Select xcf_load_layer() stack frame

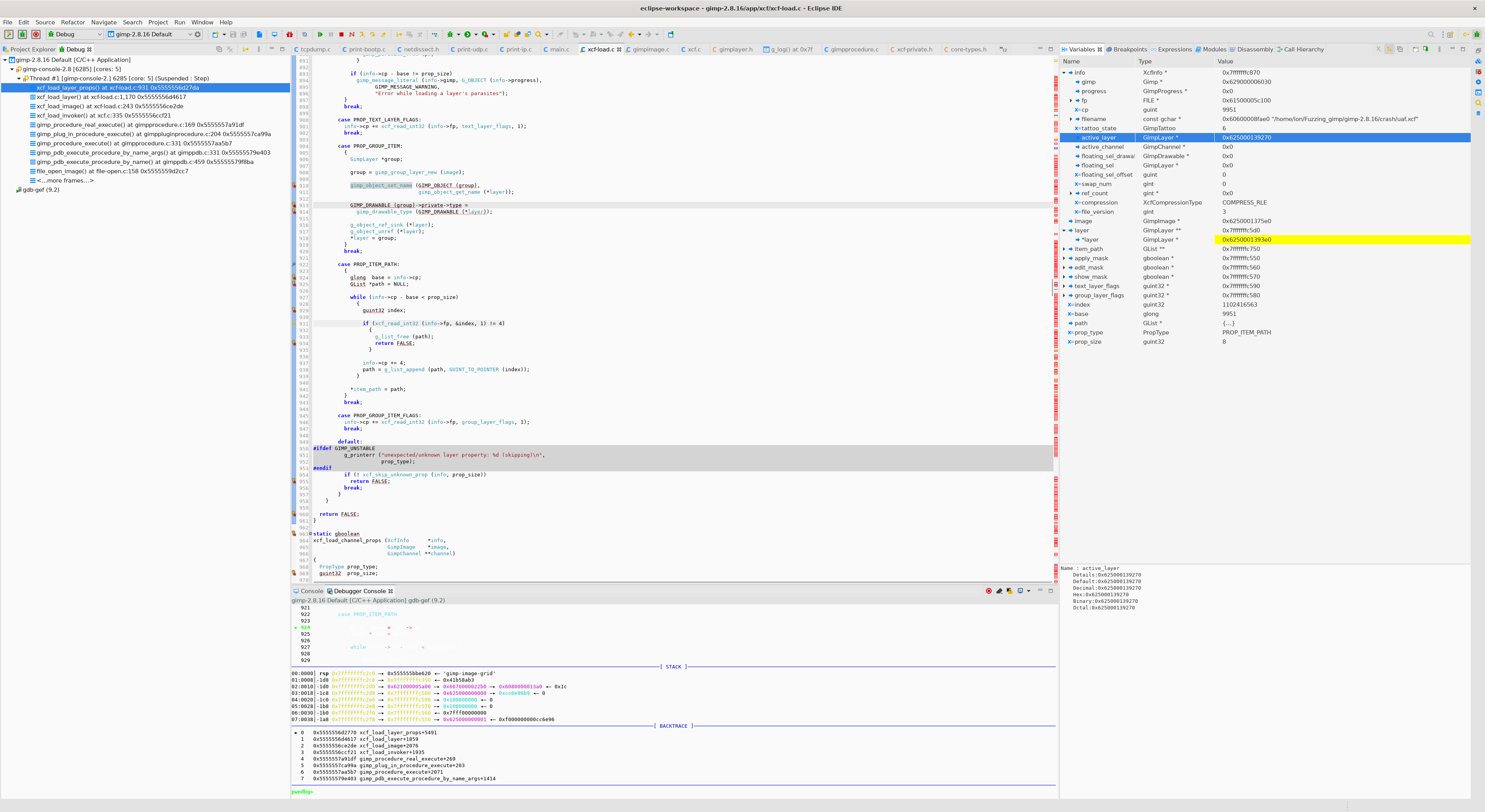pyautogui.click(x=111, y=97)
